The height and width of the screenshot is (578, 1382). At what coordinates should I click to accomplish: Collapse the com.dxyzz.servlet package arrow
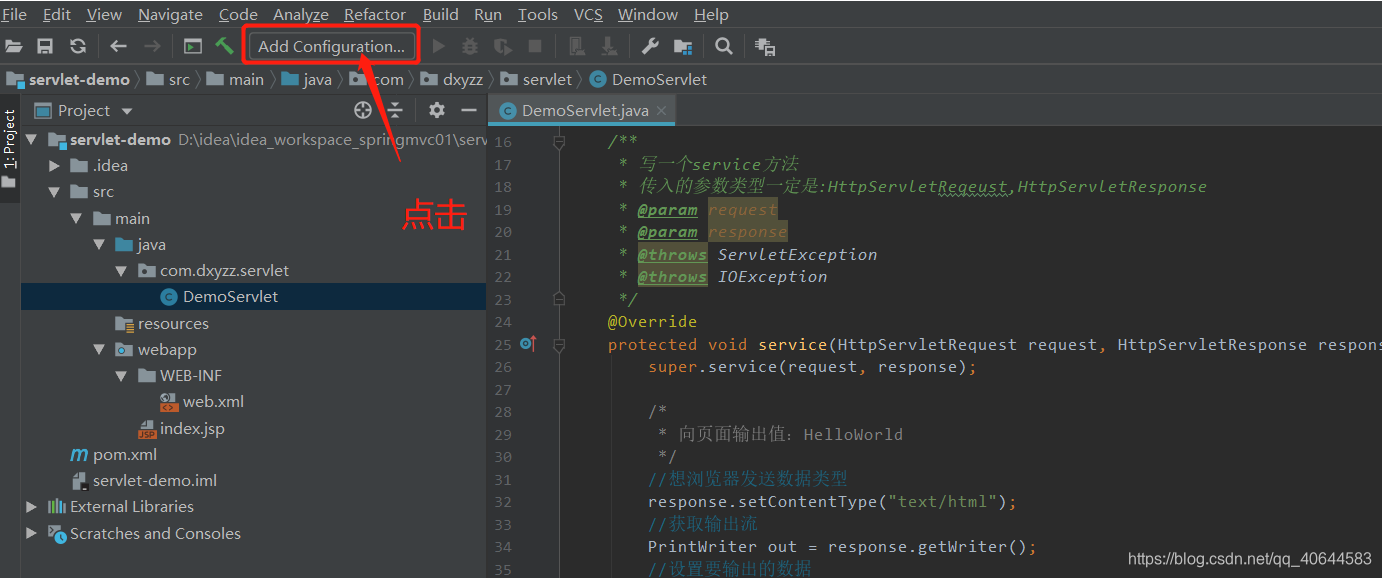tap(121, 270)
